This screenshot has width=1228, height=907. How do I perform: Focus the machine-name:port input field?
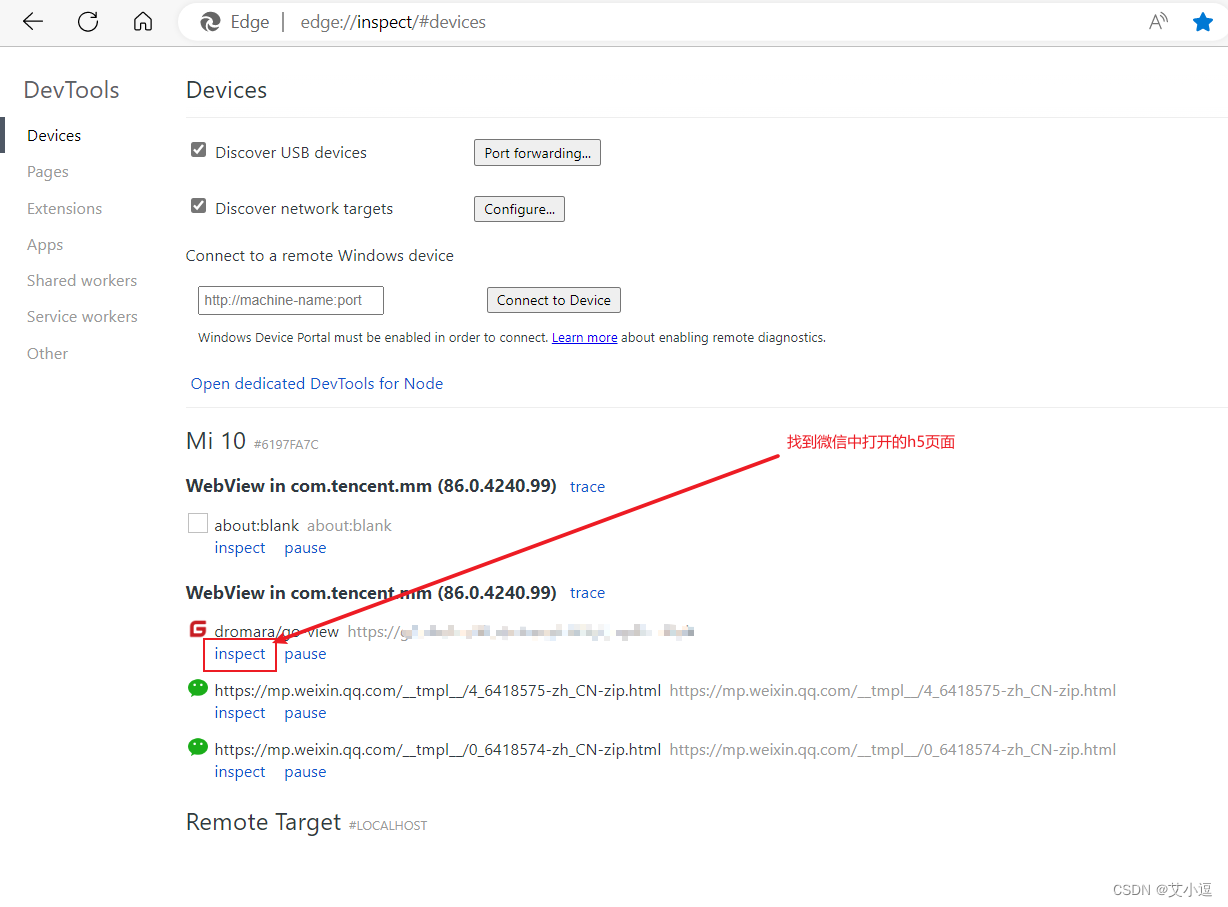click(291, 300)
